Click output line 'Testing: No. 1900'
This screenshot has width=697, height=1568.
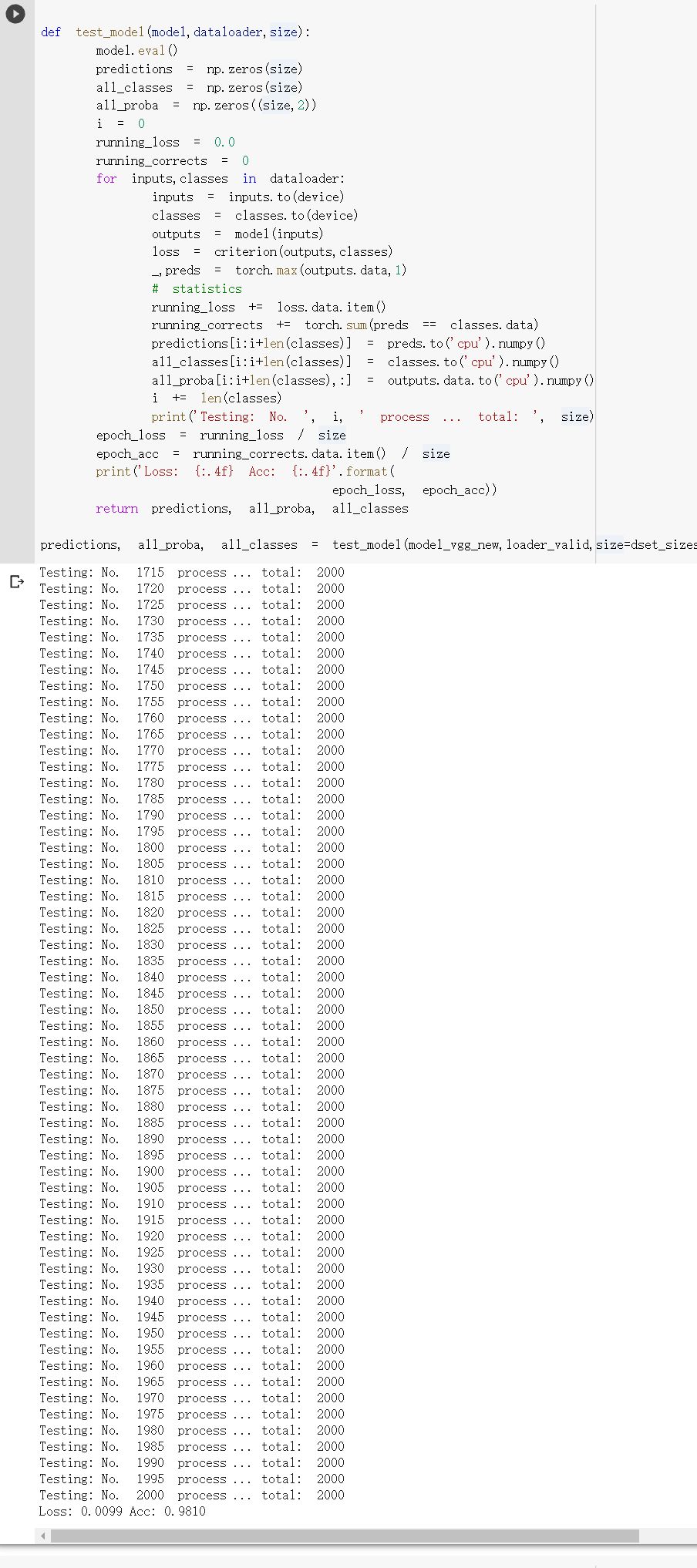192,1172
